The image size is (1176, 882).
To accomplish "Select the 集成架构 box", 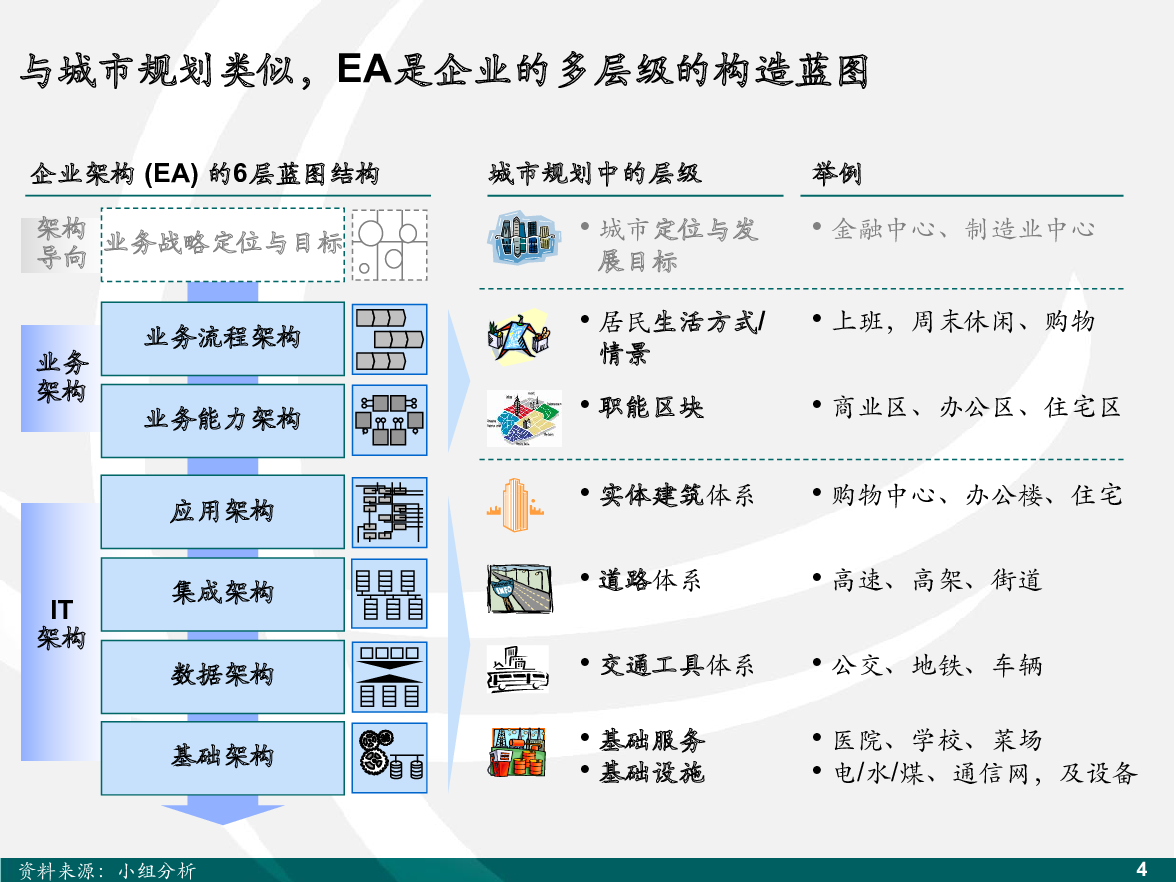I will (222, 594).
